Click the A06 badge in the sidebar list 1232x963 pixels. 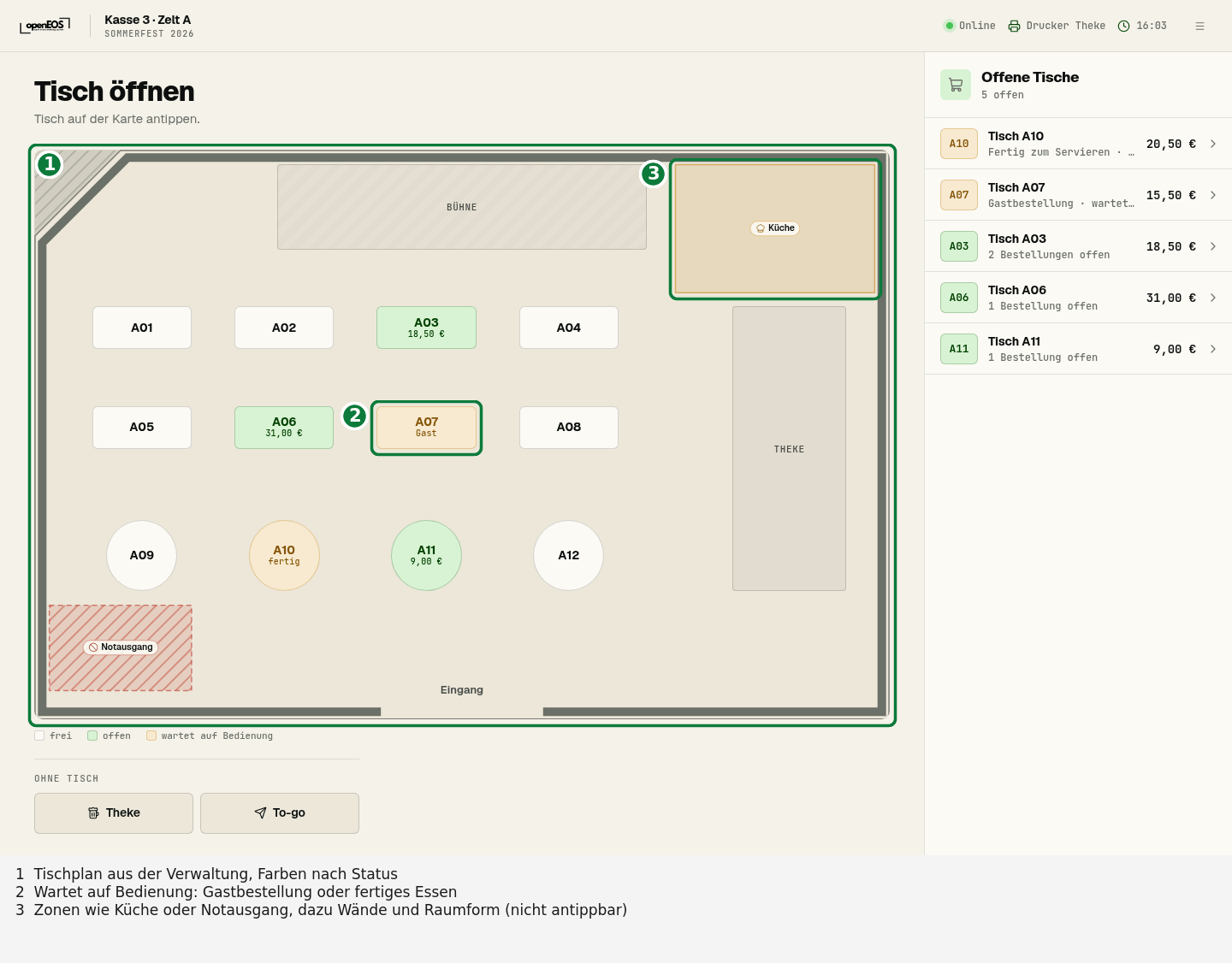pyautogui.click(x=959, y=298)
